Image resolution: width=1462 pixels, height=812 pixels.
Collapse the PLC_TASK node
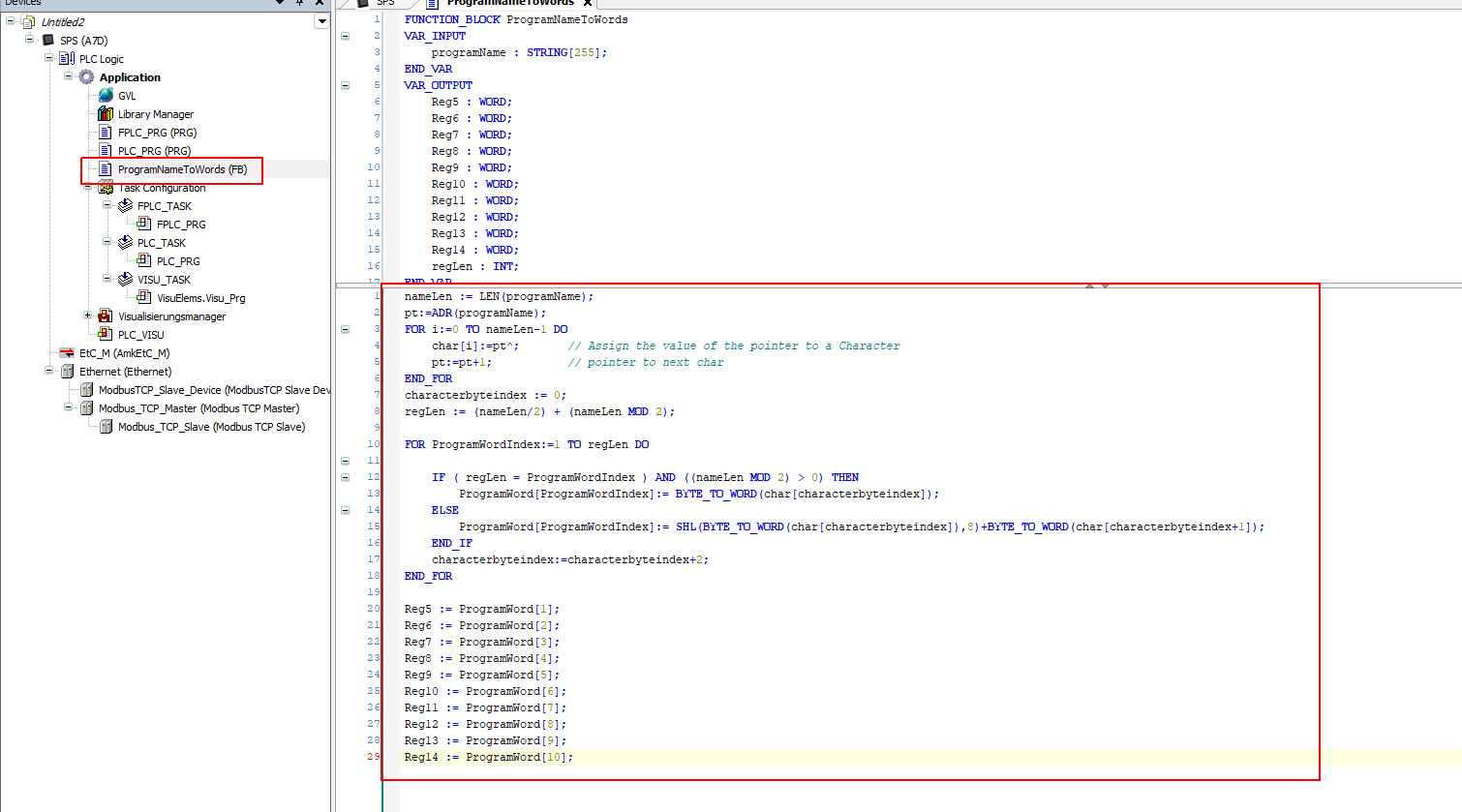107,242
